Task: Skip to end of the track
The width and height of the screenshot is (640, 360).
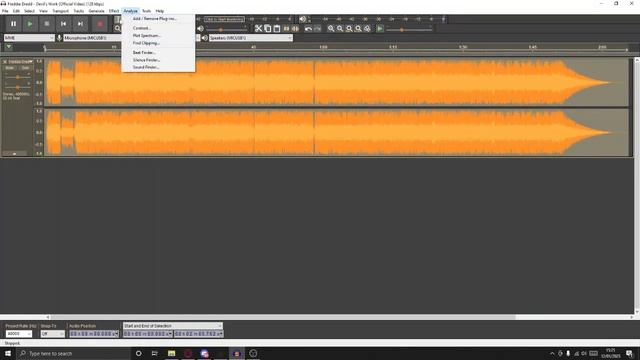Action: point(80,24)
